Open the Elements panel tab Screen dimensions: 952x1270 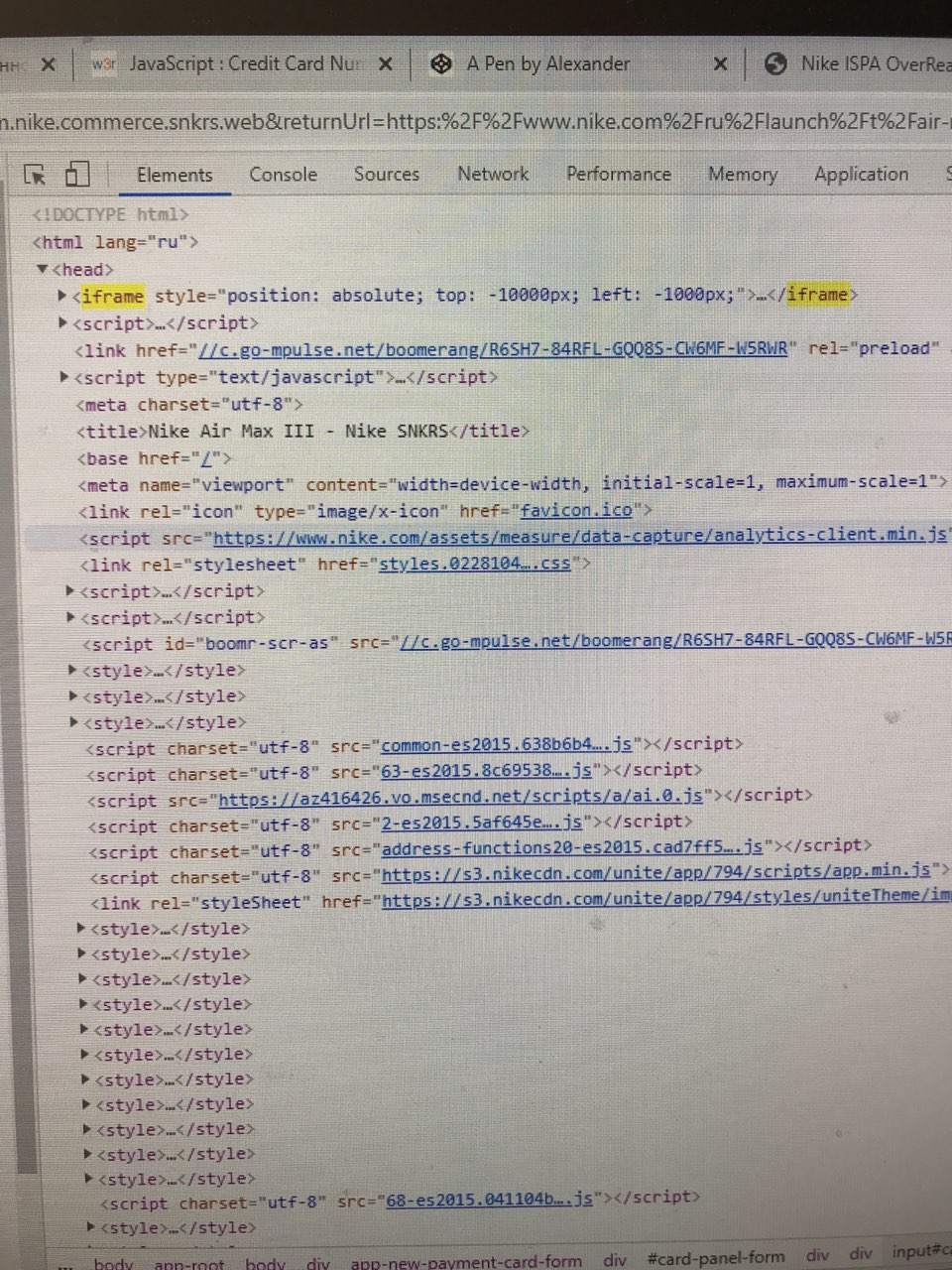point(175,176)
